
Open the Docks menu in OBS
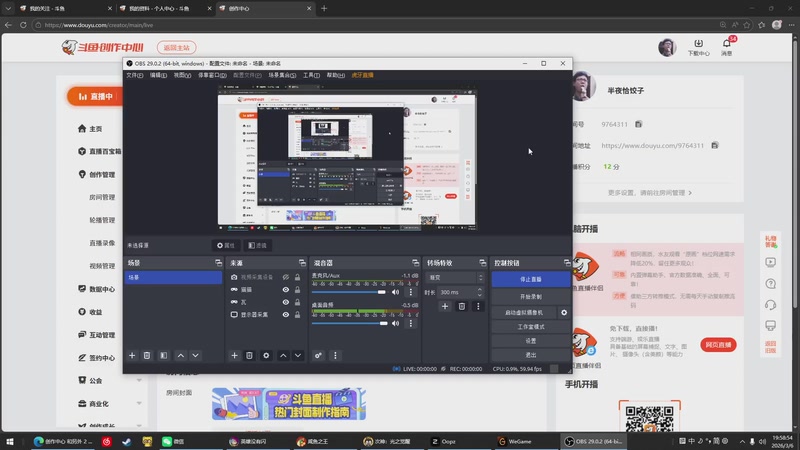tap(212, 75)
